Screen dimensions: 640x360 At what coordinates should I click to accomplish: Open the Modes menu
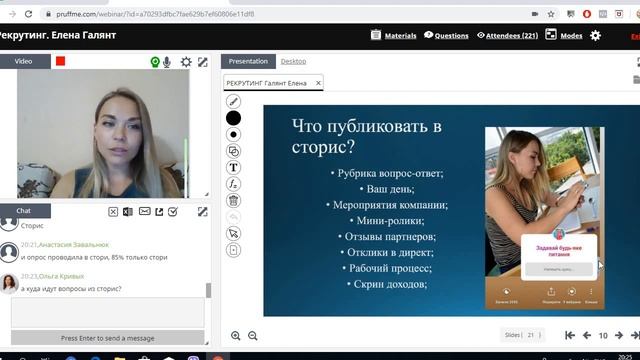pyautogui.click(x=571, y=36)
